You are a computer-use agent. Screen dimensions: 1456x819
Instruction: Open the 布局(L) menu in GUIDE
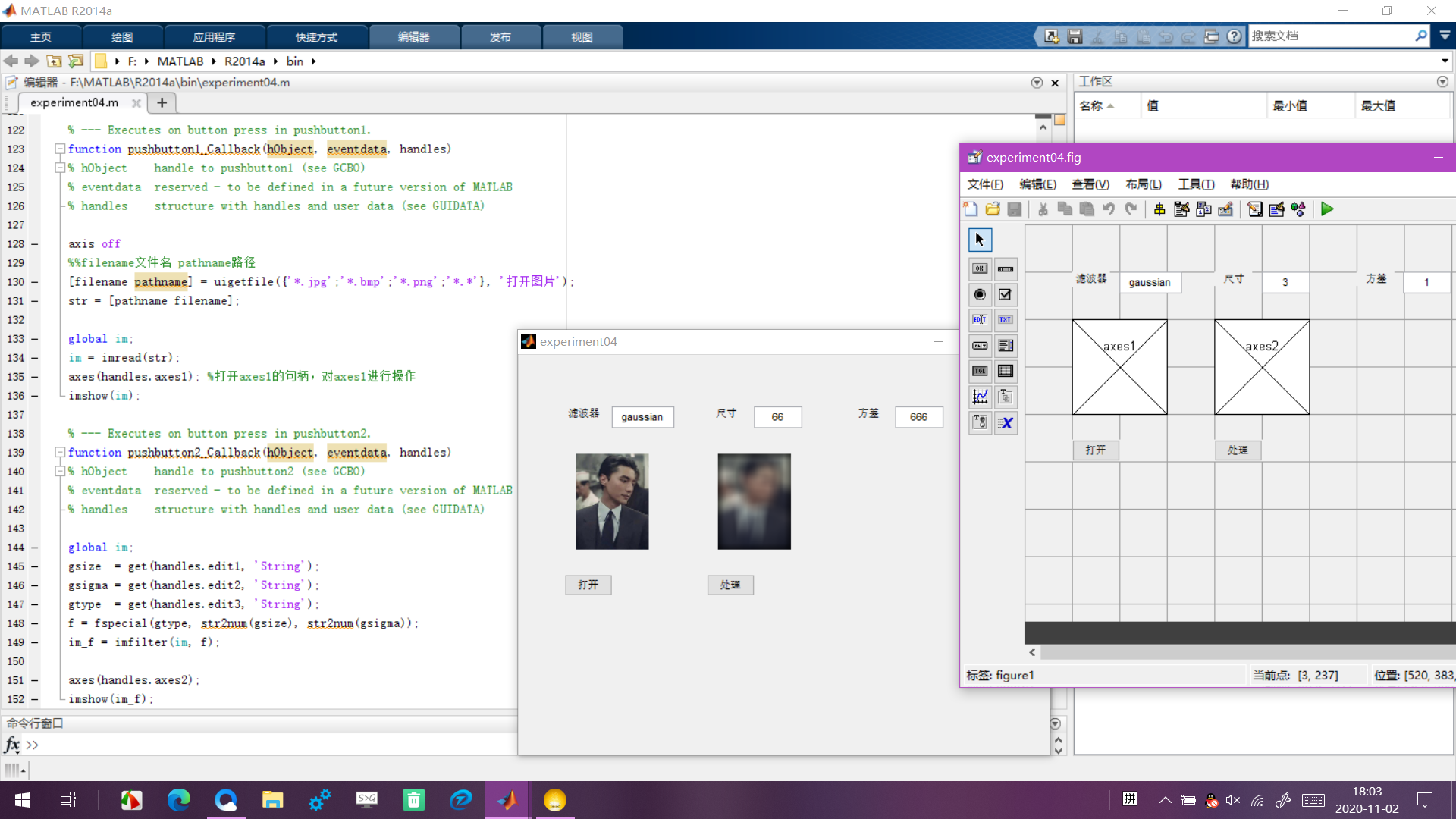click(x=1143, y=184)
